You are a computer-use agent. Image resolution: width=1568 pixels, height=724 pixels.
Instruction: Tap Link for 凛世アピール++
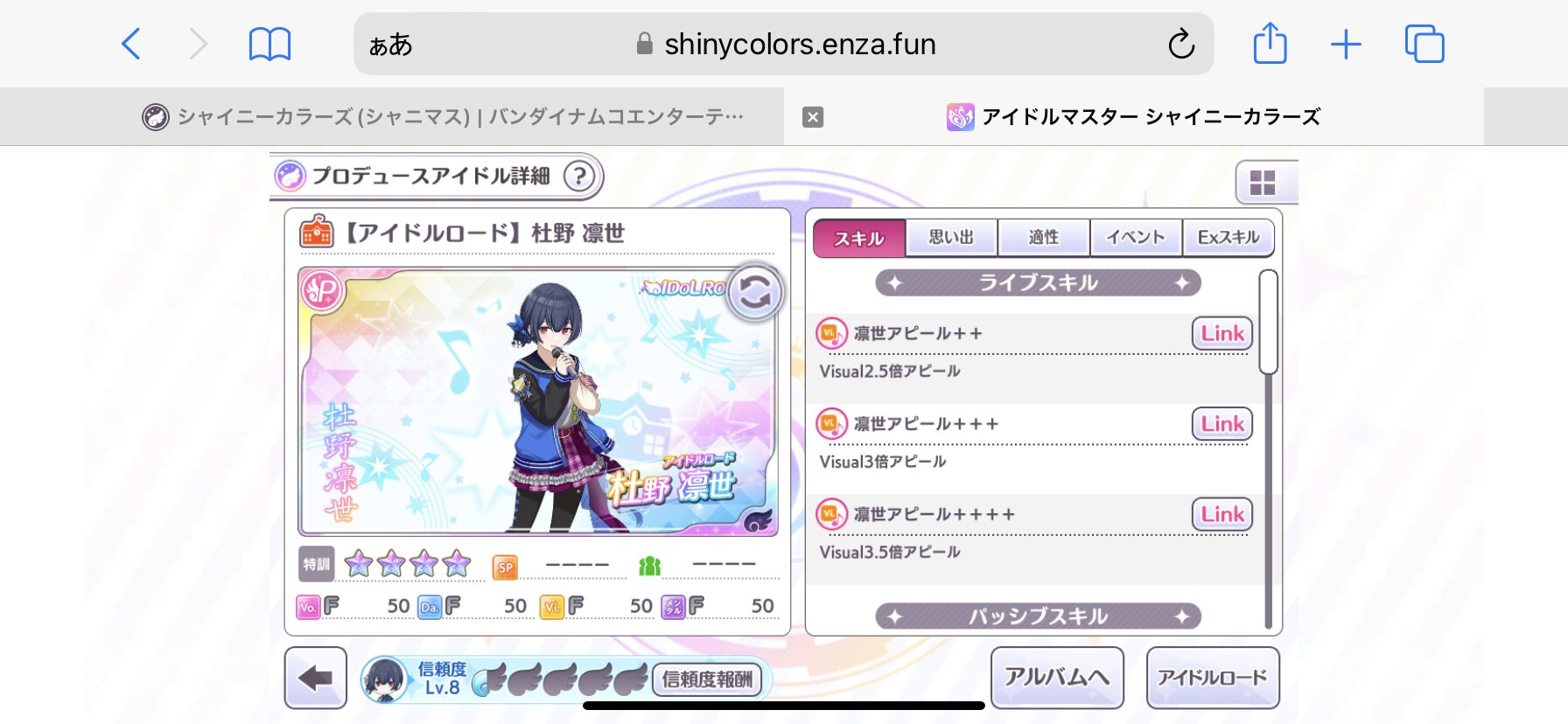pyautogui.click(x=1222, y=333)
